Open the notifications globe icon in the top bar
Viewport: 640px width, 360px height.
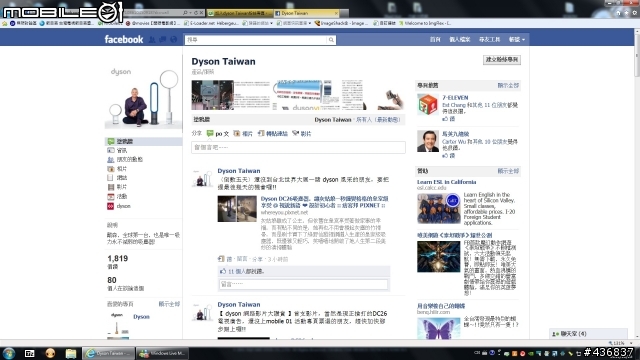pyautogui.click(x=173, y=40)
